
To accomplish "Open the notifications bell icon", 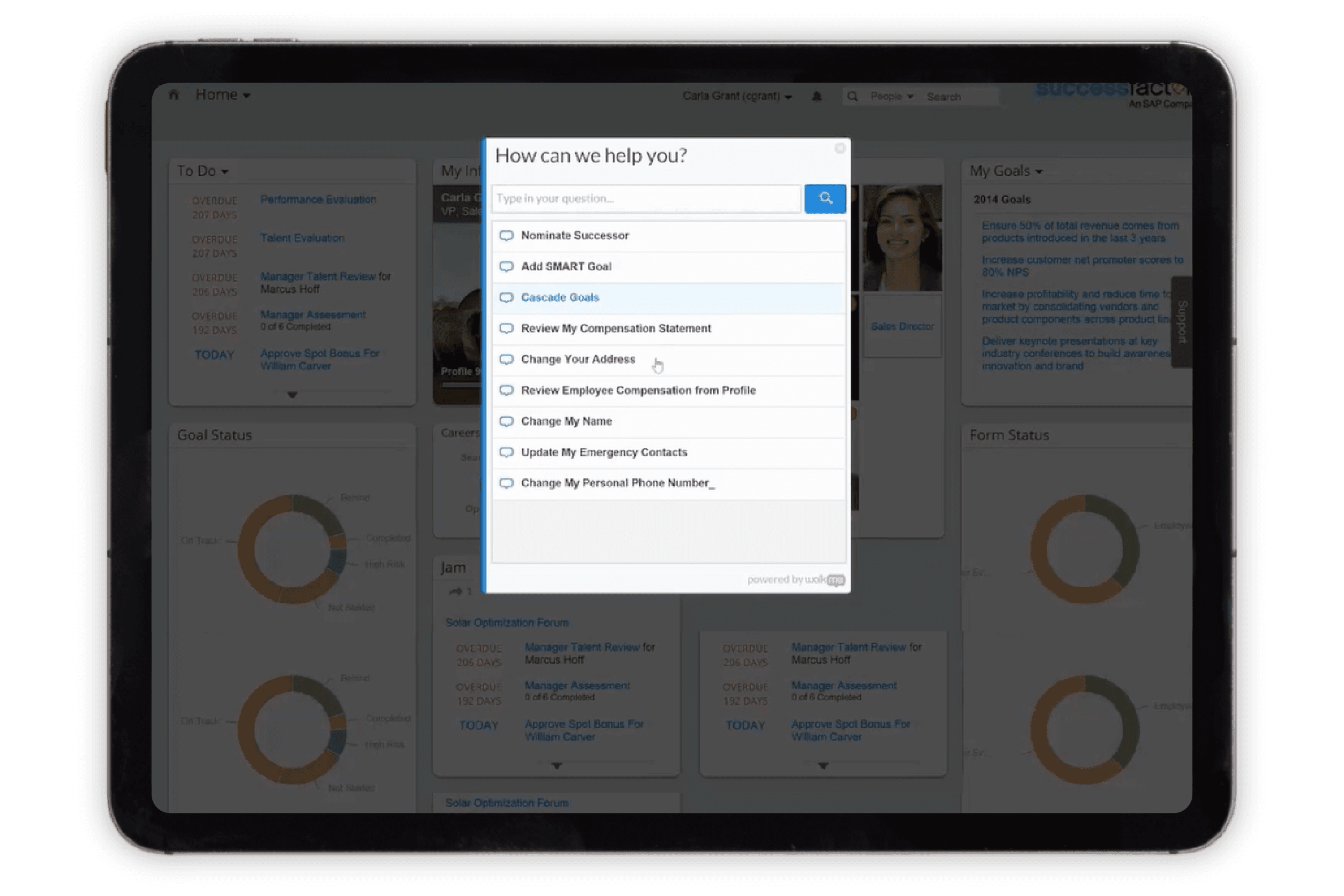I will click(816, 96).
